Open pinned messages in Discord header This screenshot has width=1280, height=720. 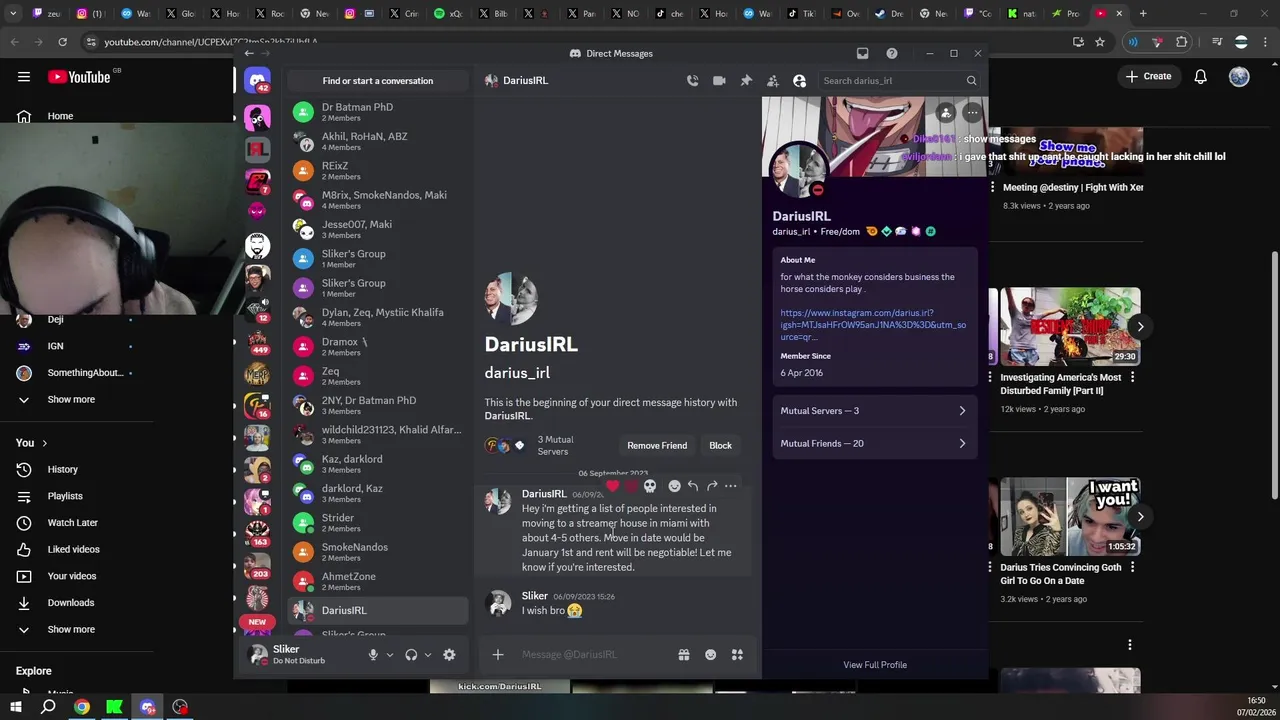(746, 81)
